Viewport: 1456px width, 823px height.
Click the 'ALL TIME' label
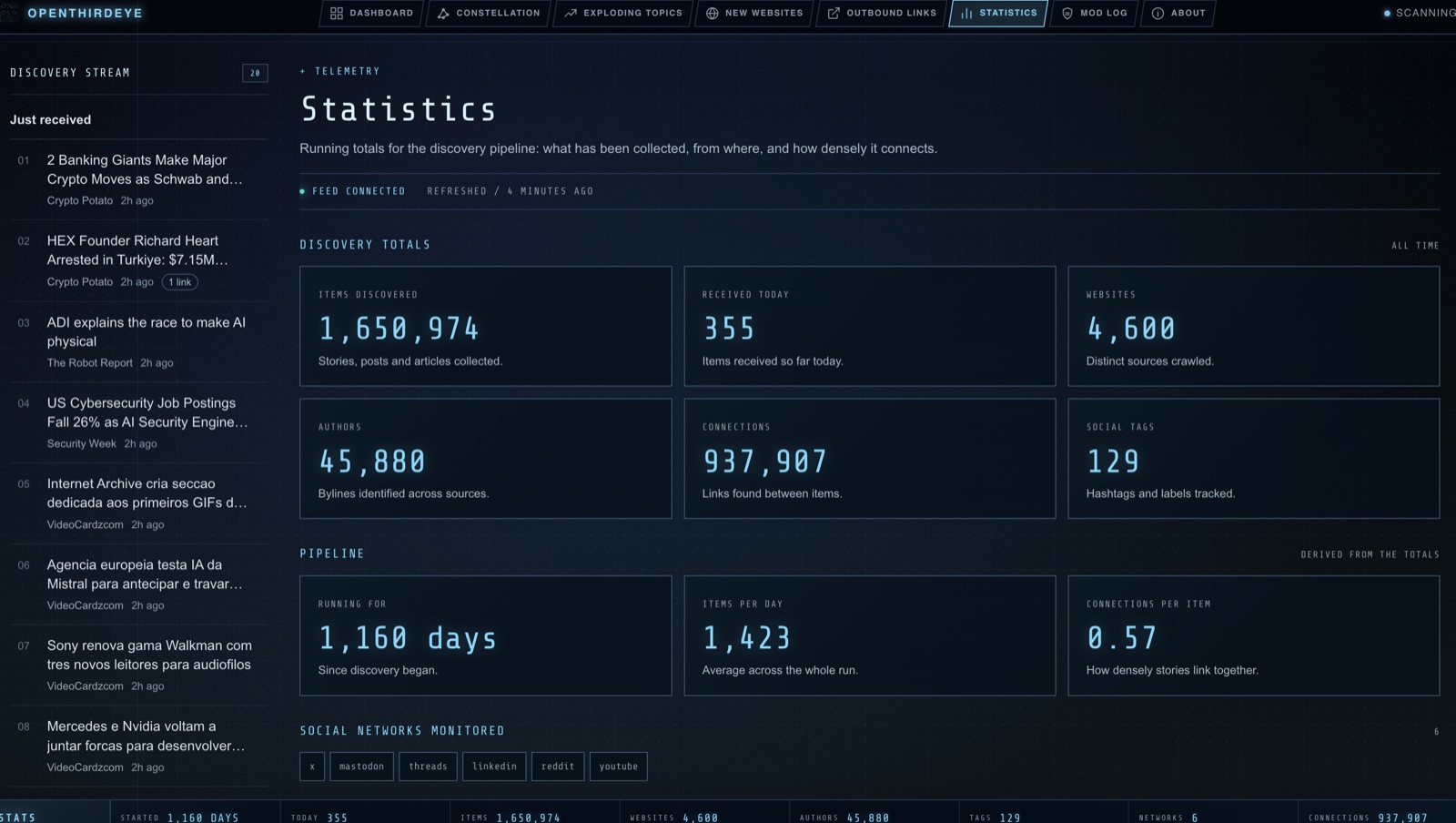[1415, 246]
